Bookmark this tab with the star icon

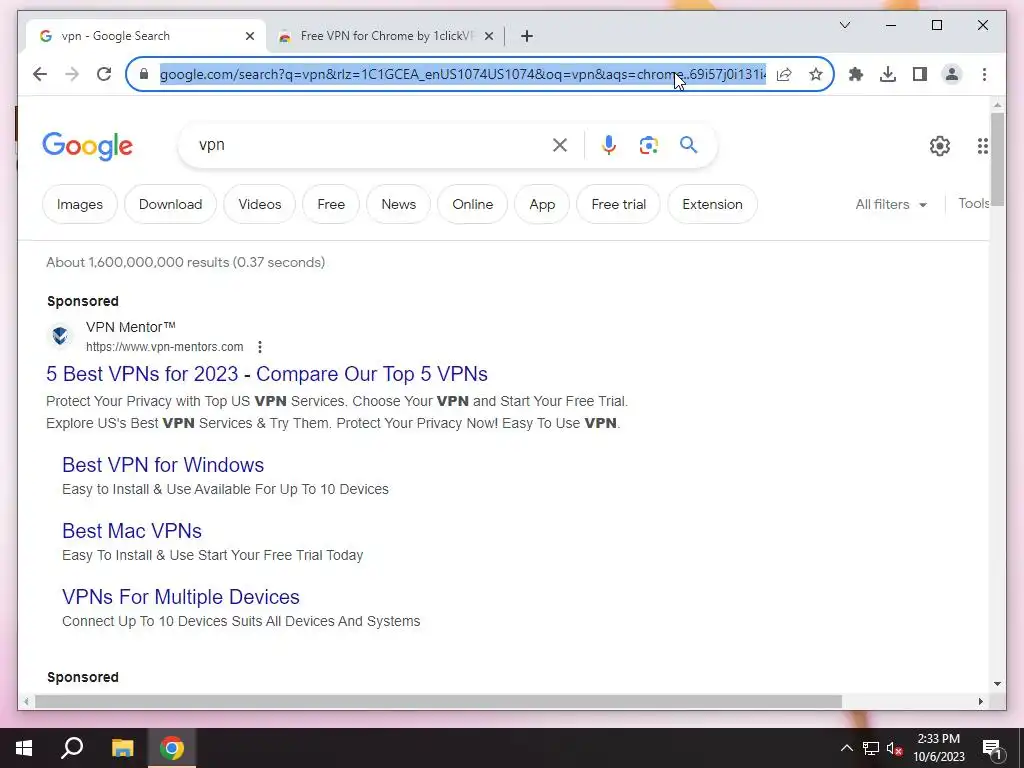pos(816,74)
